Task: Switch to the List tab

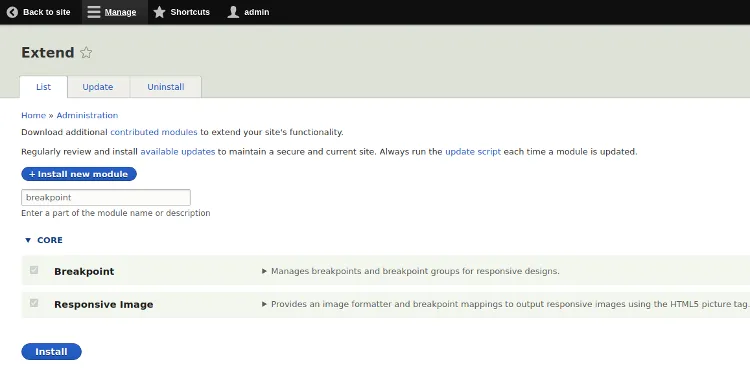Action: (44, 87)
